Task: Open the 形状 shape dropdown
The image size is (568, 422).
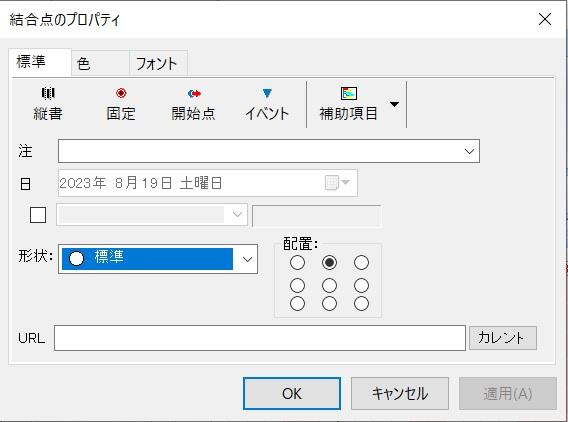Action: tap(247, 259)
